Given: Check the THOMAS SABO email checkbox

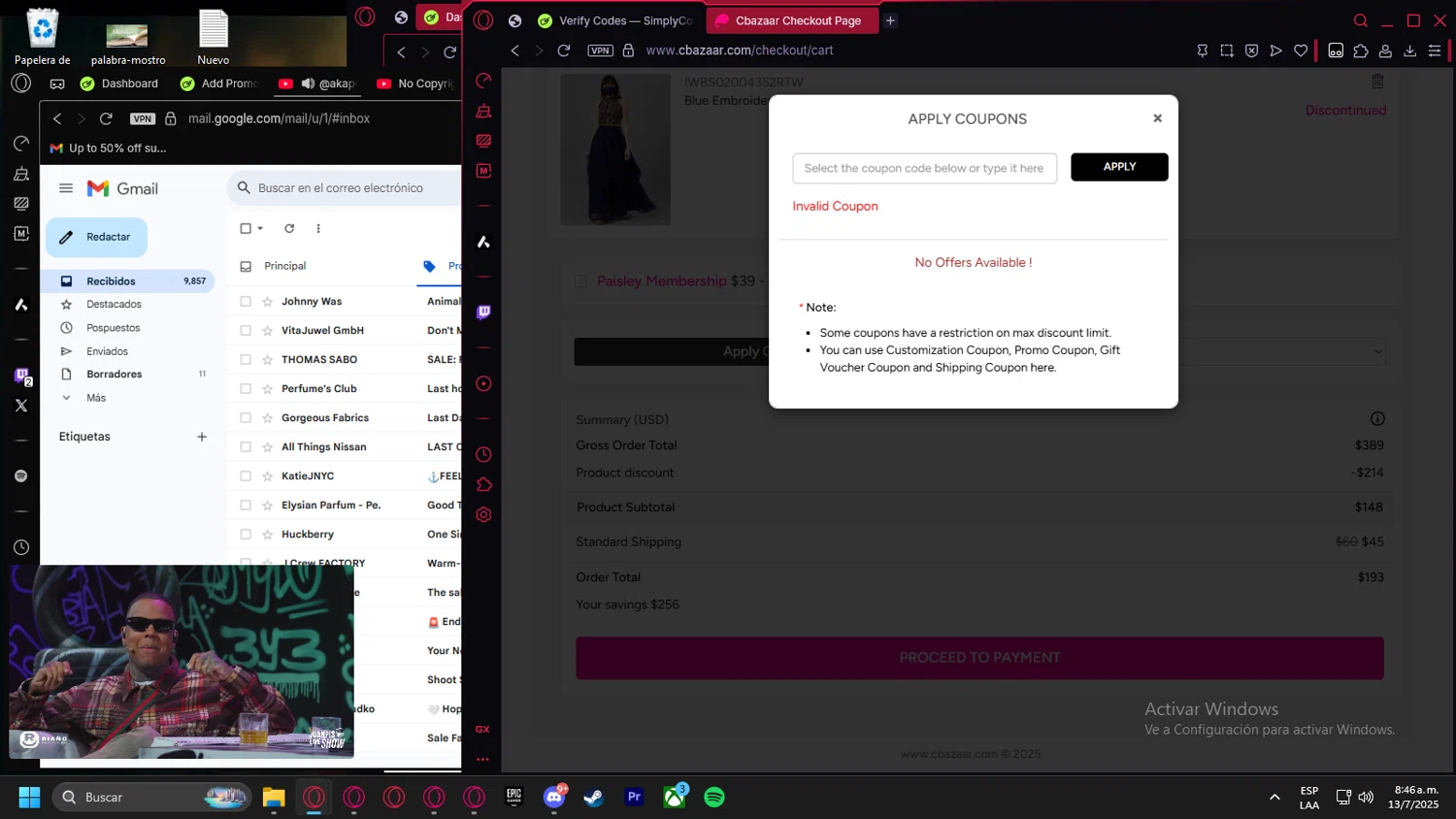Looking at the screenshot, I should (x=246, y=360).
